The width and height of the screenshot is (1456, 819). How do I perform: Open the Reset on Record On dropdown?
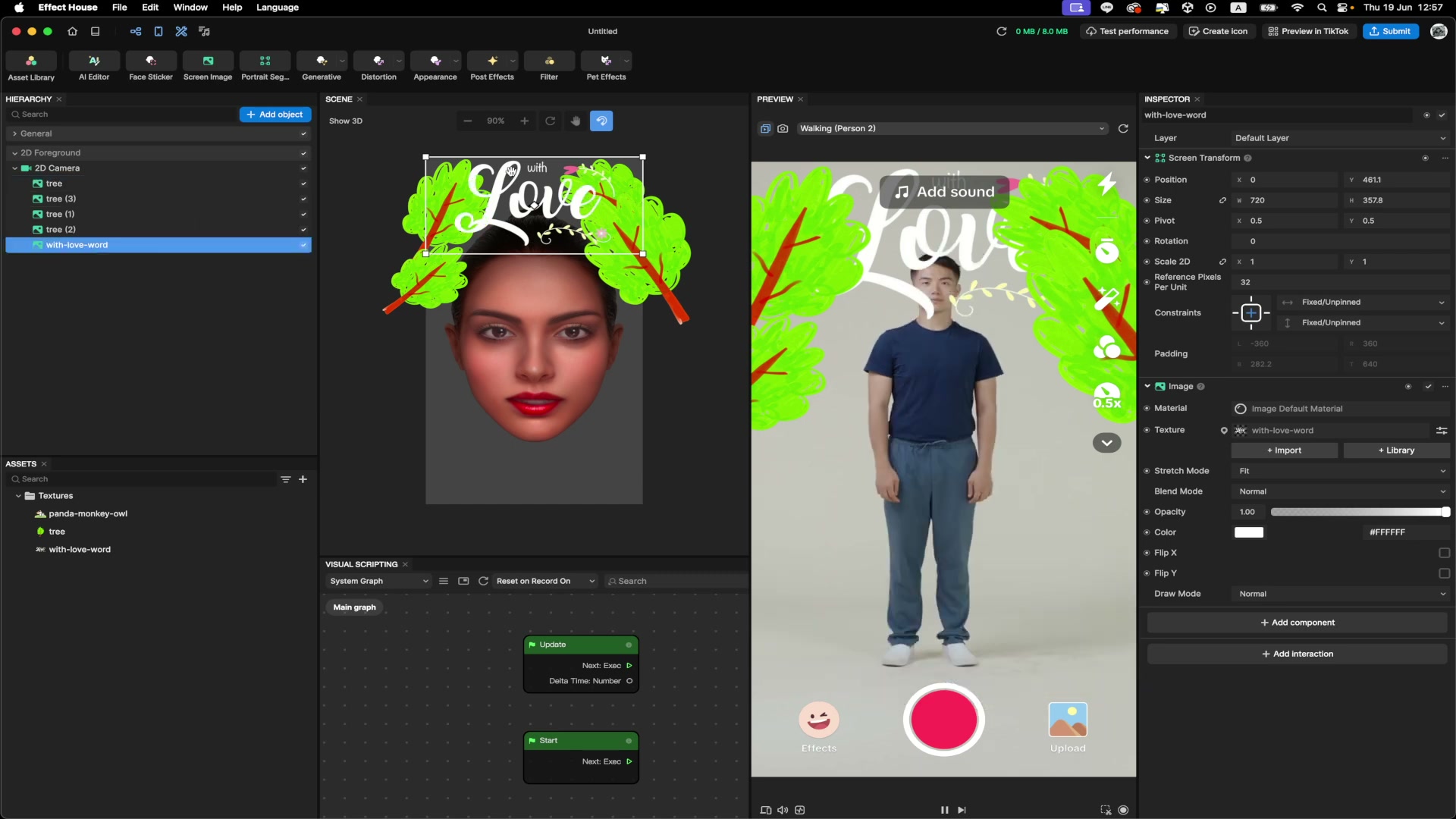[545, 581]
